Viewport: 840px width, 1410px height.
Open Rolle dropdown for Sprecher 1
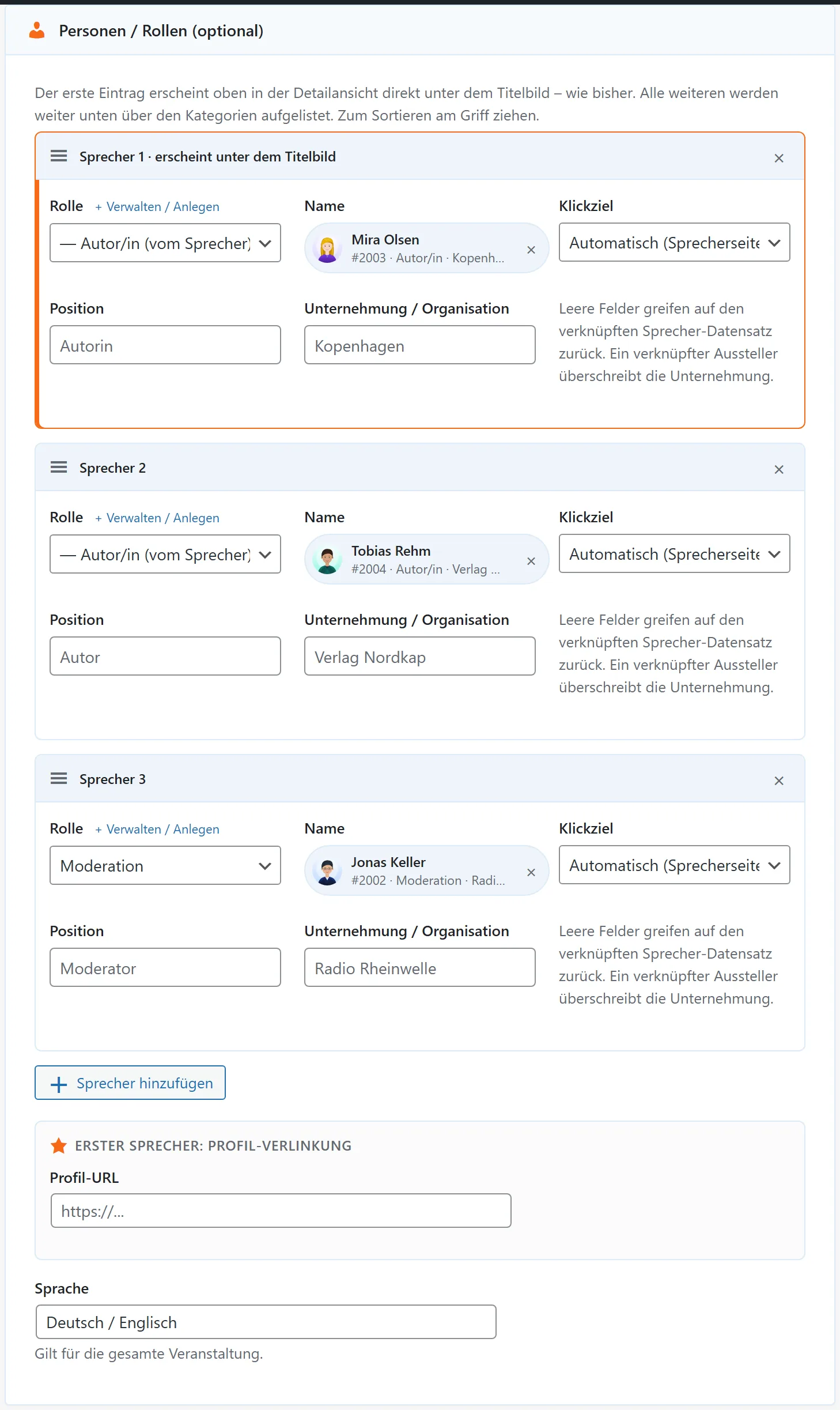click(165, 243)
